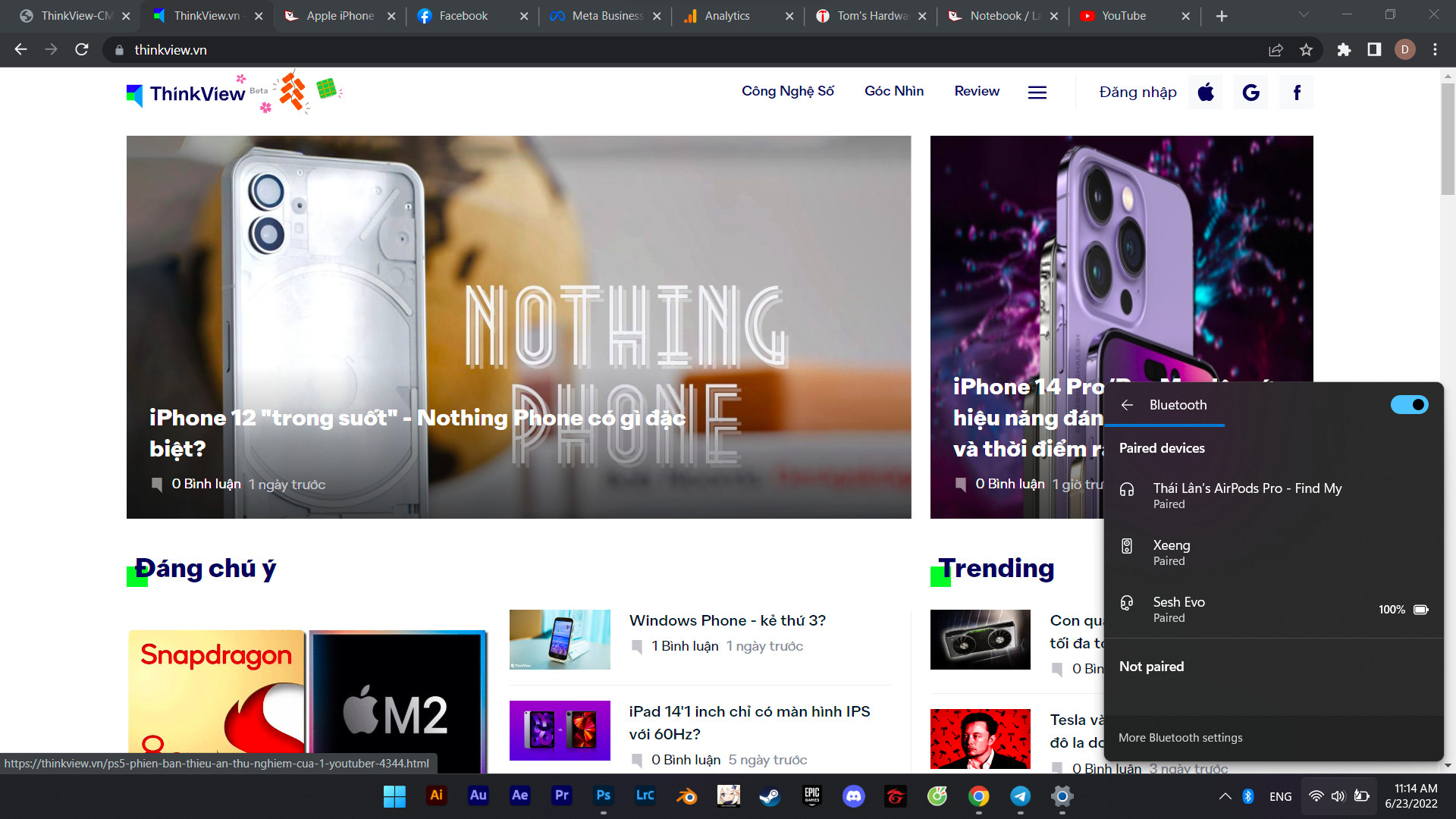The image size is (1456, 819).
Task: Switch to the Apple iPhone tab
Action: (340, 16)
